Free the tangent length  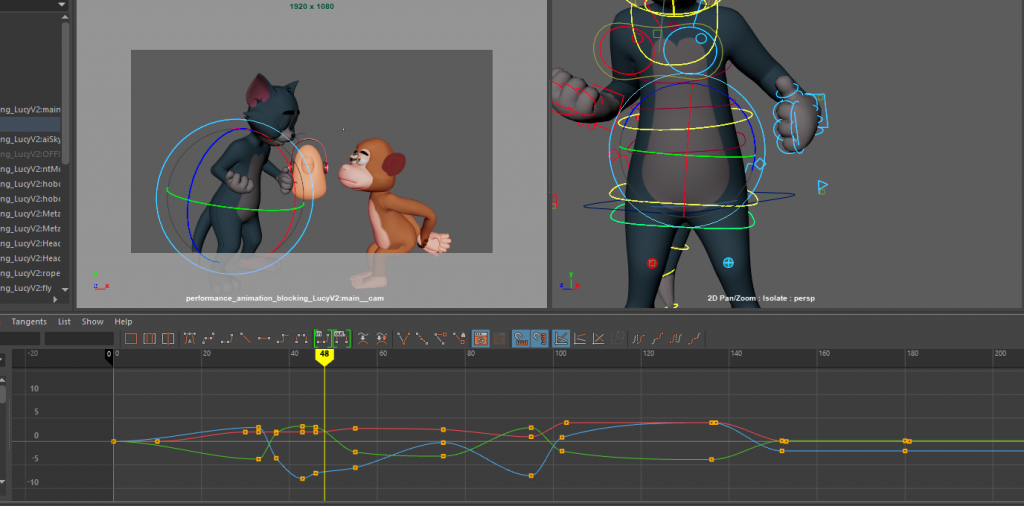pyautogui.click(x=441, y=338)
